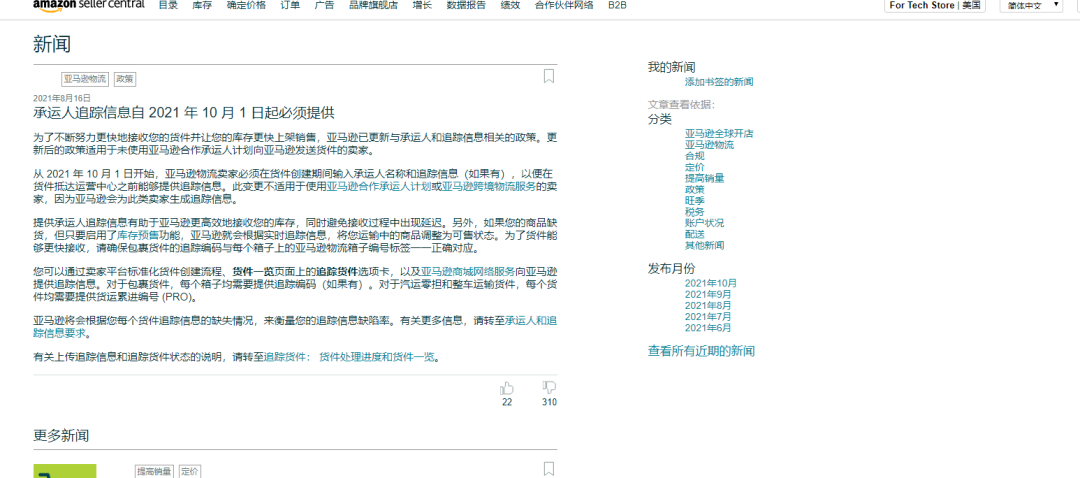Click the 政策 tag above the article date
The image size is (1080, 478).
coord(125,79)
